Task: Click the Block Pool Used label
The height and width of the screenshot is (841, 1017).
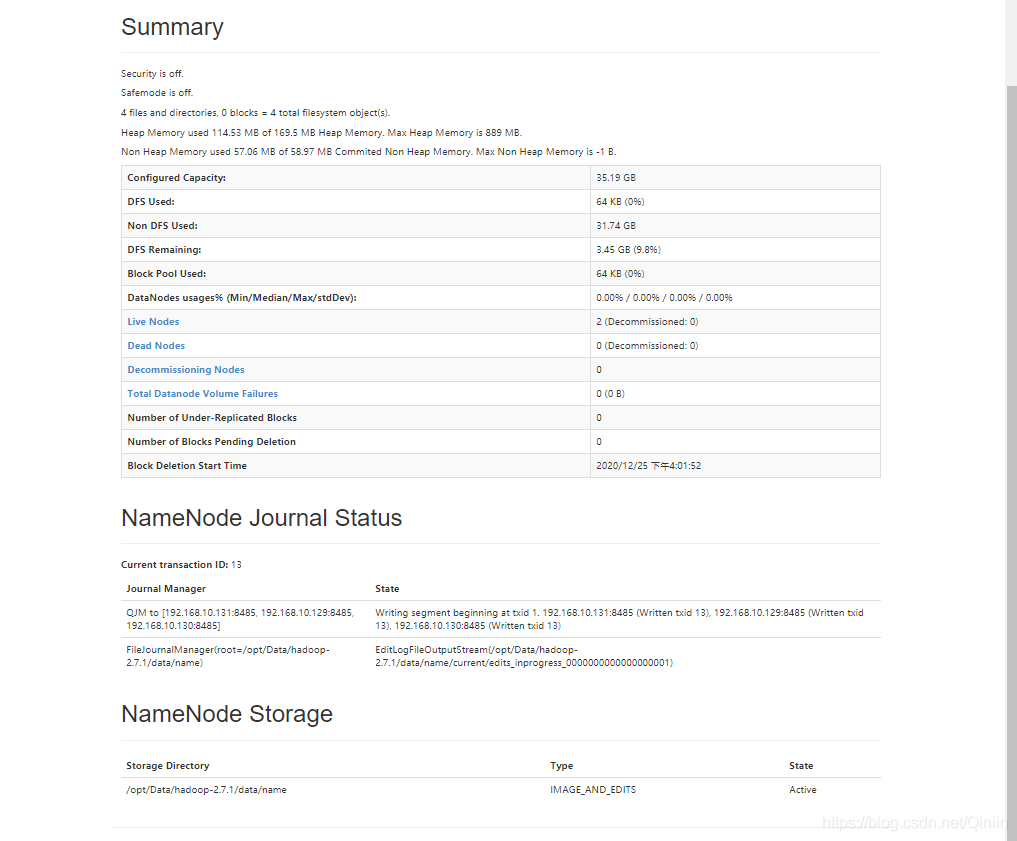Action: [x=167, y=274]
